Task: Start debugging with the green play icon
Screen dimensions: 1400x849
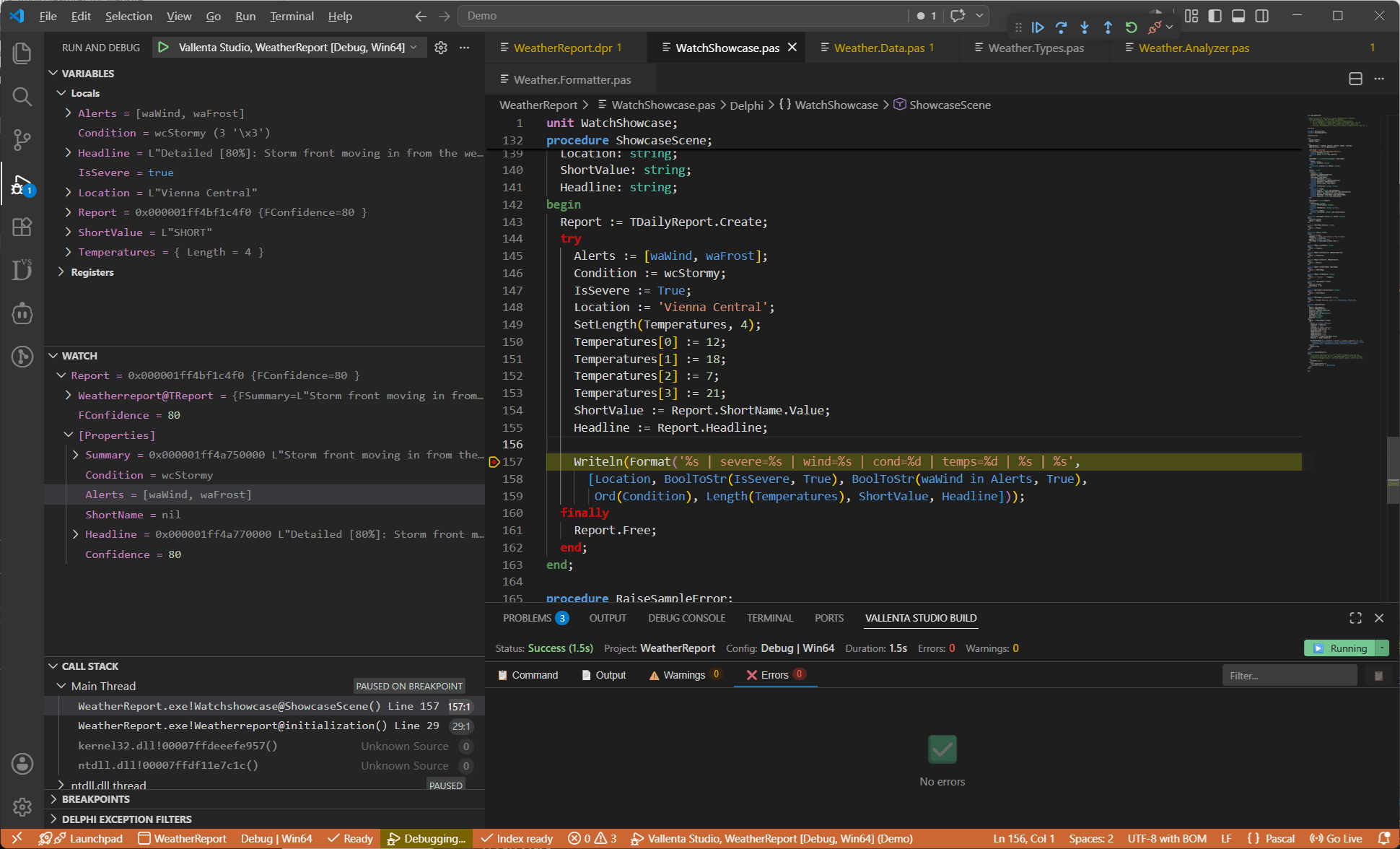Action: coord(164,47)
